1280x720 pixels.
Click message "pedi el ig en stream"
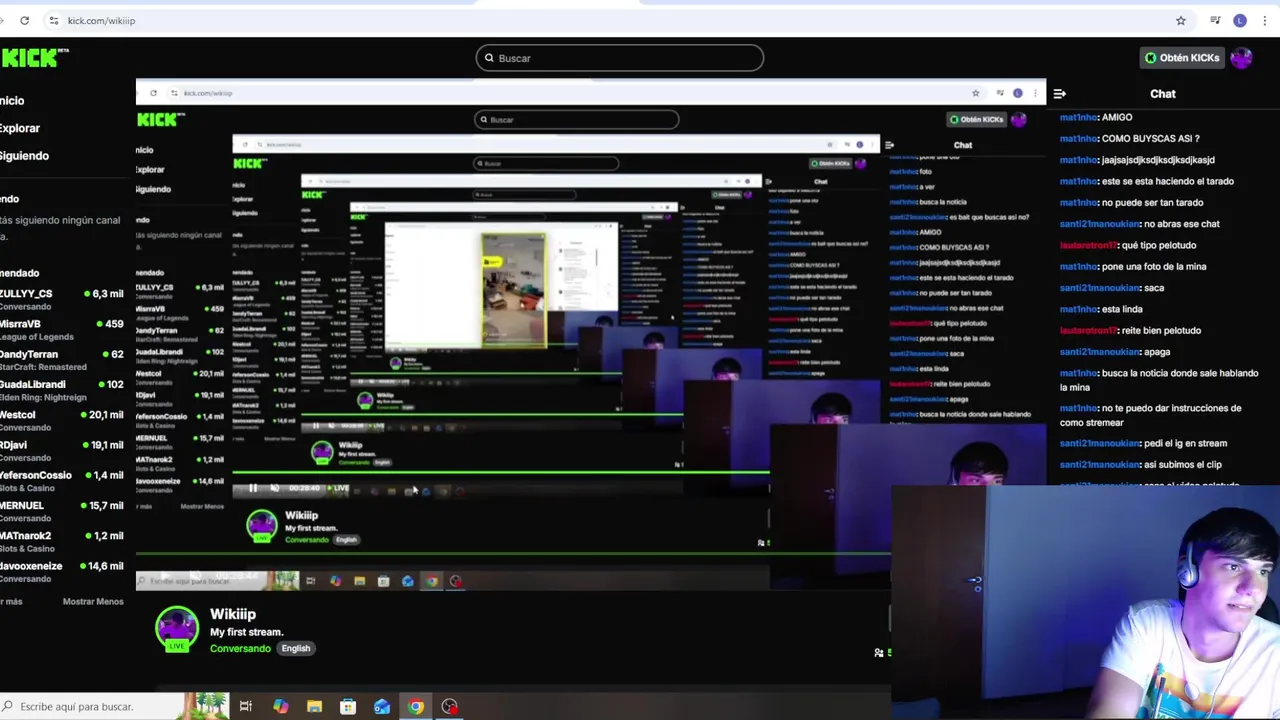[1185, 443]
